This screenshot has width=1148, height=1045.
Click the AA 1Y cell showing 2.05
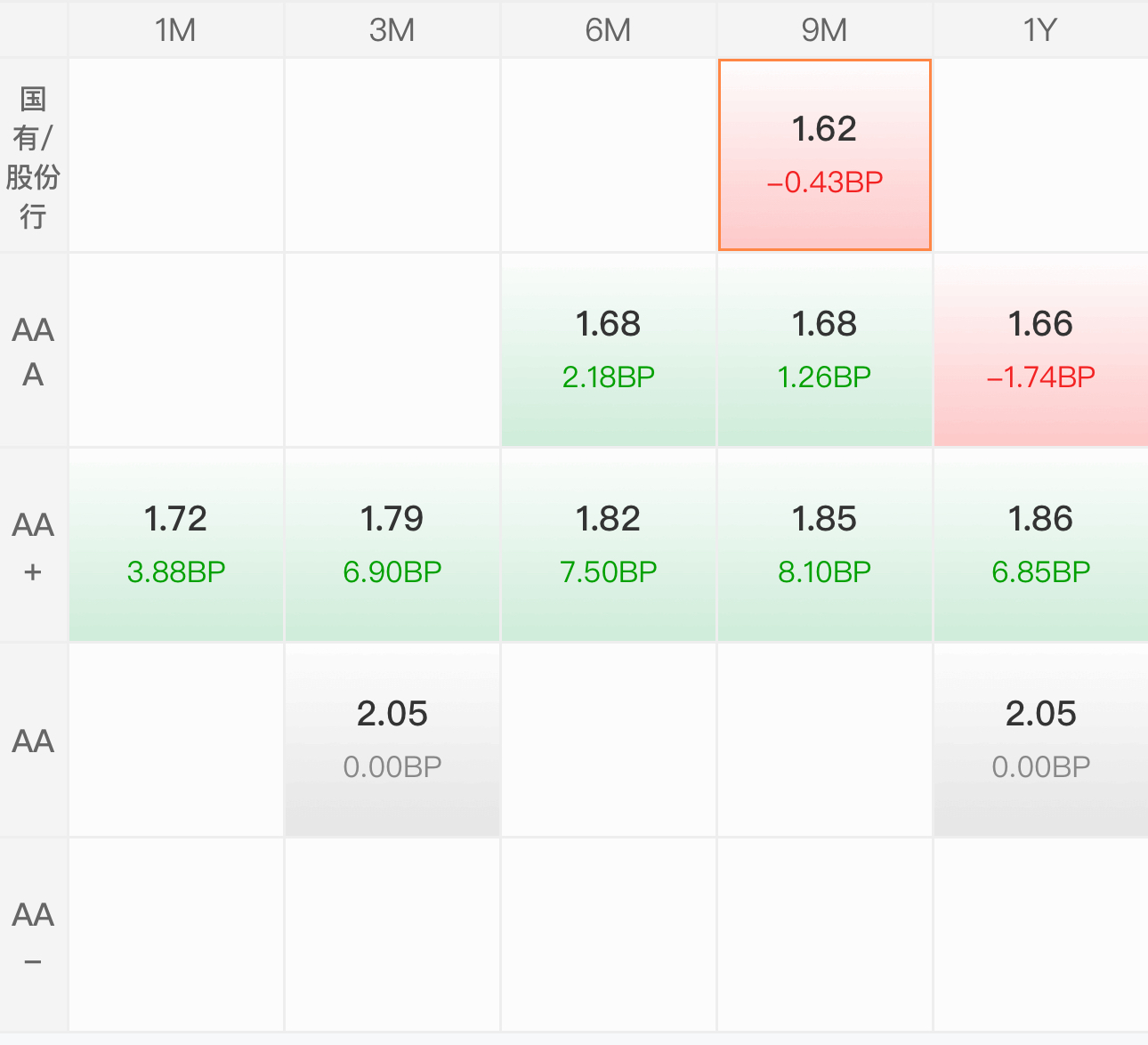pos(1040,740)
